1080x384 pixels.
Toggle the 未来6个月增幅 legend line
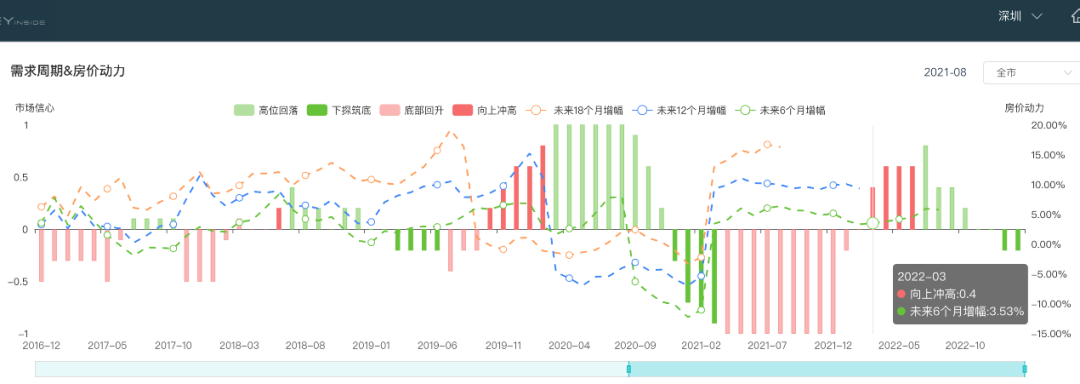click(779, 110)
